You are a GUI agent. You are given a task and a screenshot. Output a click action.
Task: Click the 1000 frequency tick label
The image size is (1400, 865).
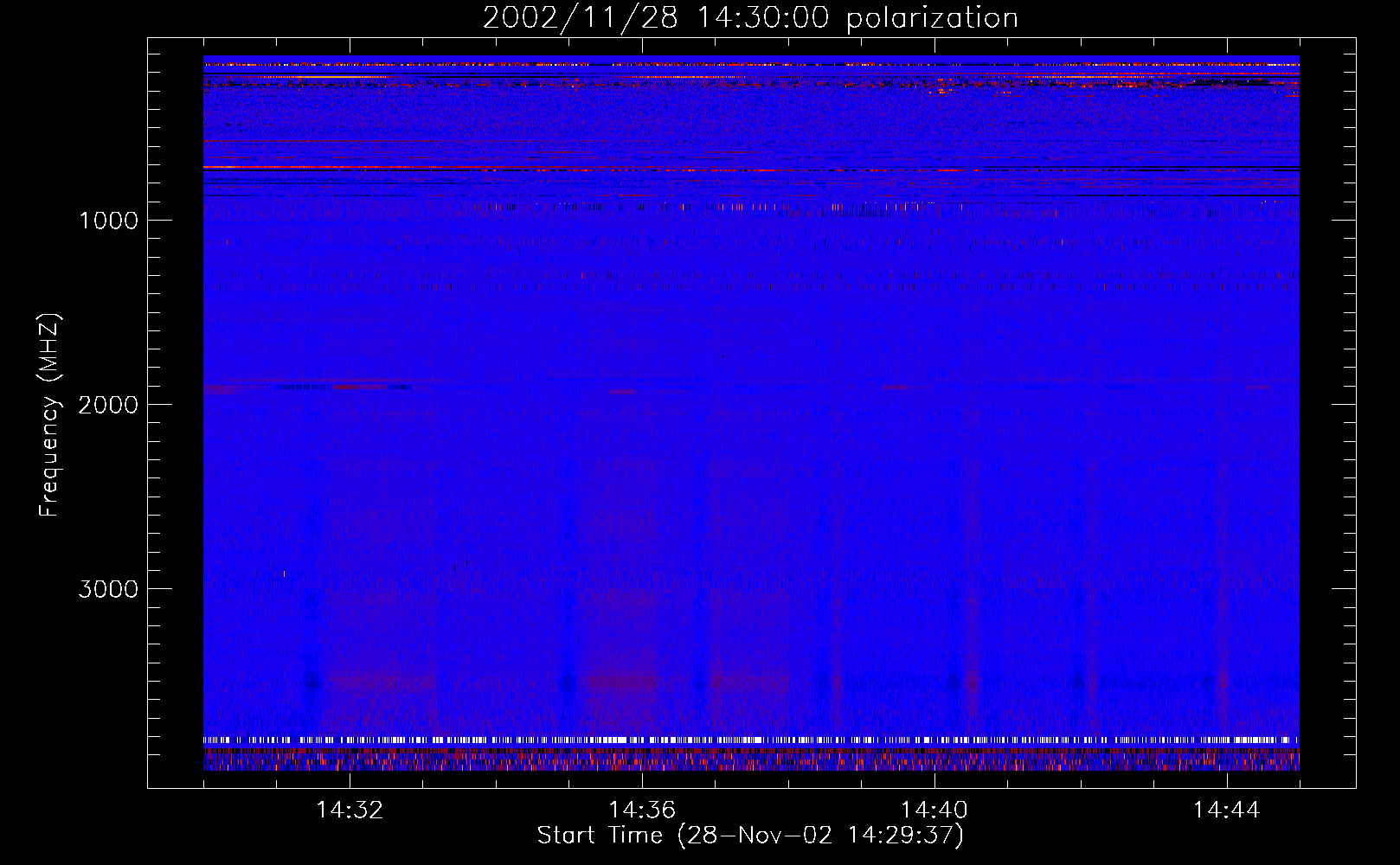point(108,221)
